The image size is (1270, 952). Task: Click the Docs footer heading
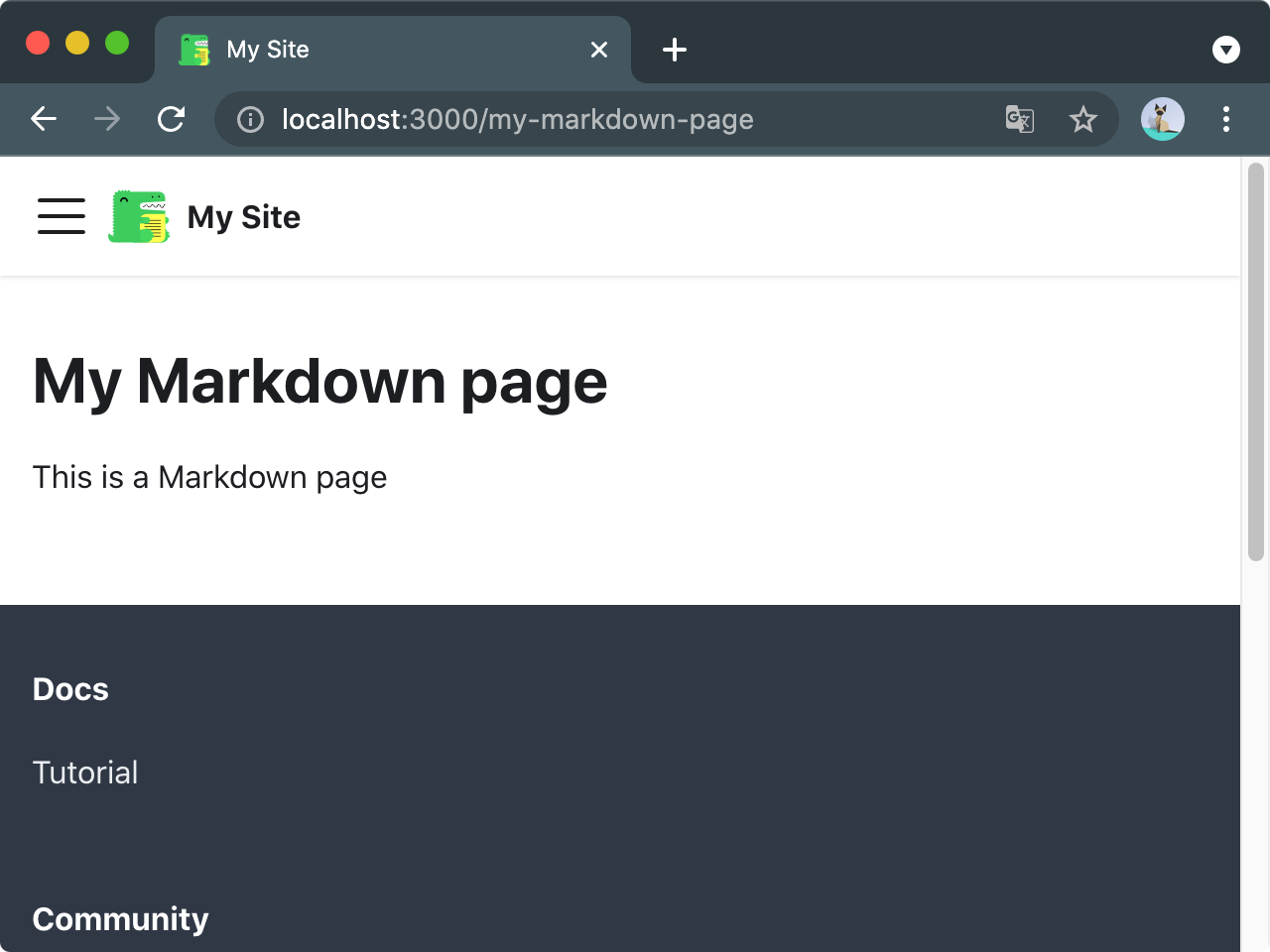tap(70, 689)
